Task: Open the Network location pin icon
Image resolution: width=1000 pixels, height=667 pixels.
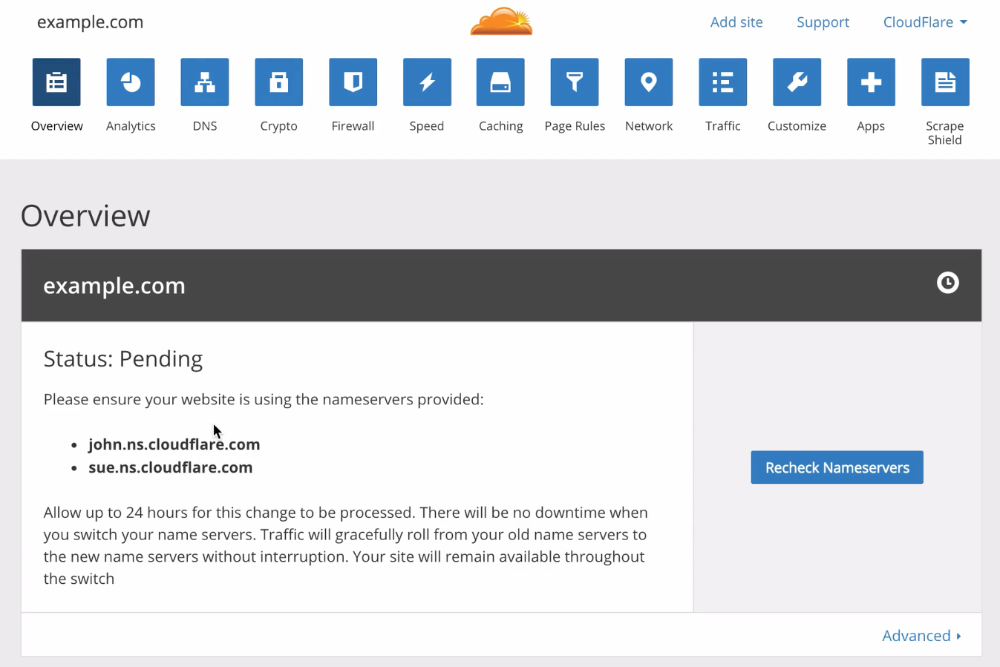Action: (x=649, y=82)
